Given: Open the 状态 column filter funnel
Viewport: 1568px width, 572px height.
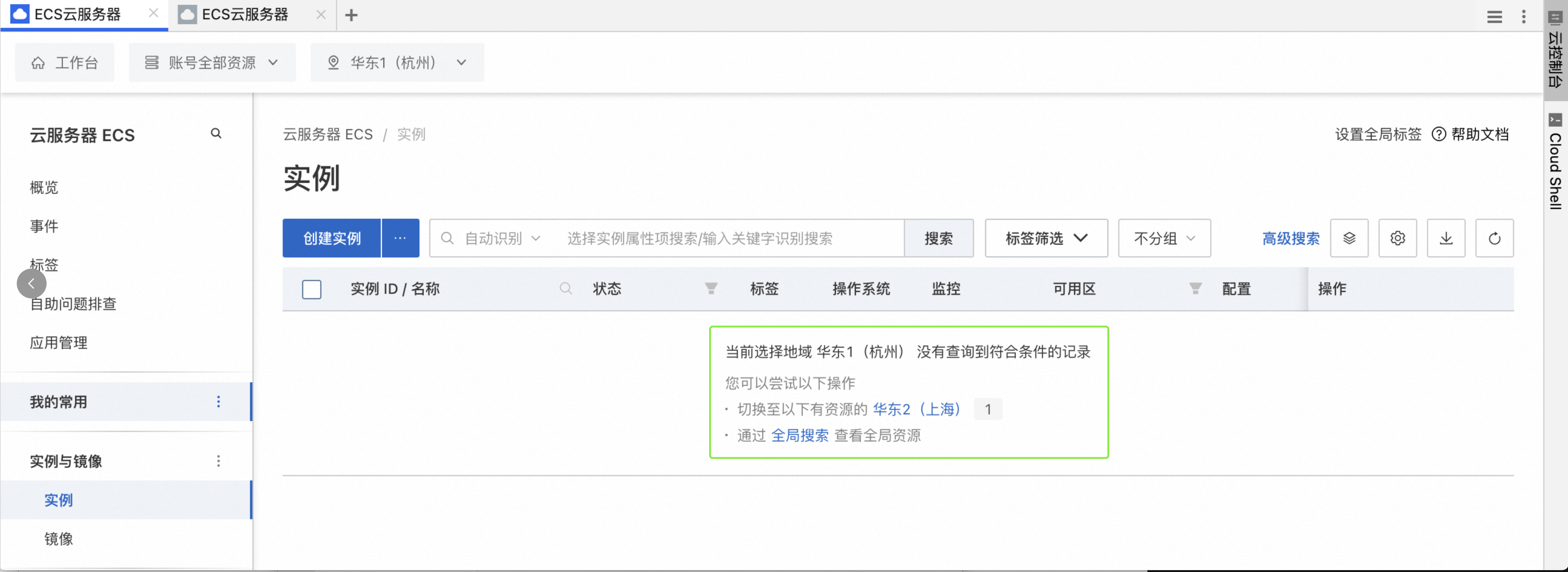Looking at the screenshot, I should 710,289.
